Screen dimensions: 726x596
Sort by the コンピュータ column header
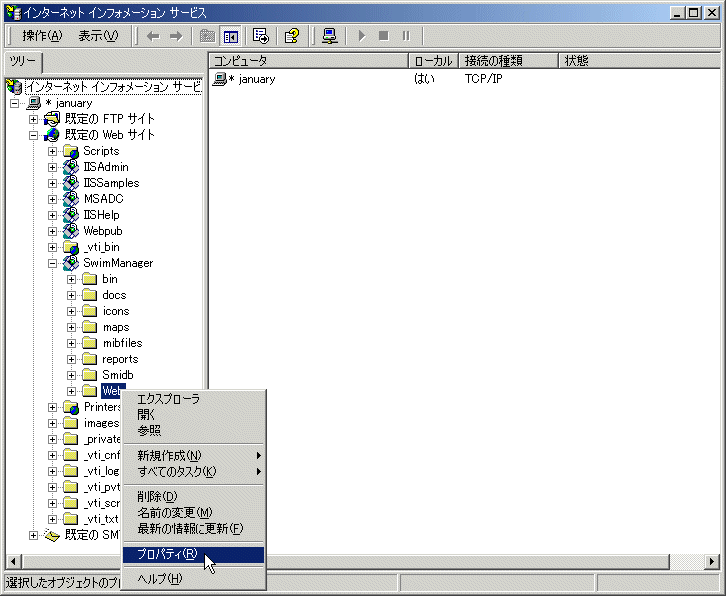tap(308, 61)
